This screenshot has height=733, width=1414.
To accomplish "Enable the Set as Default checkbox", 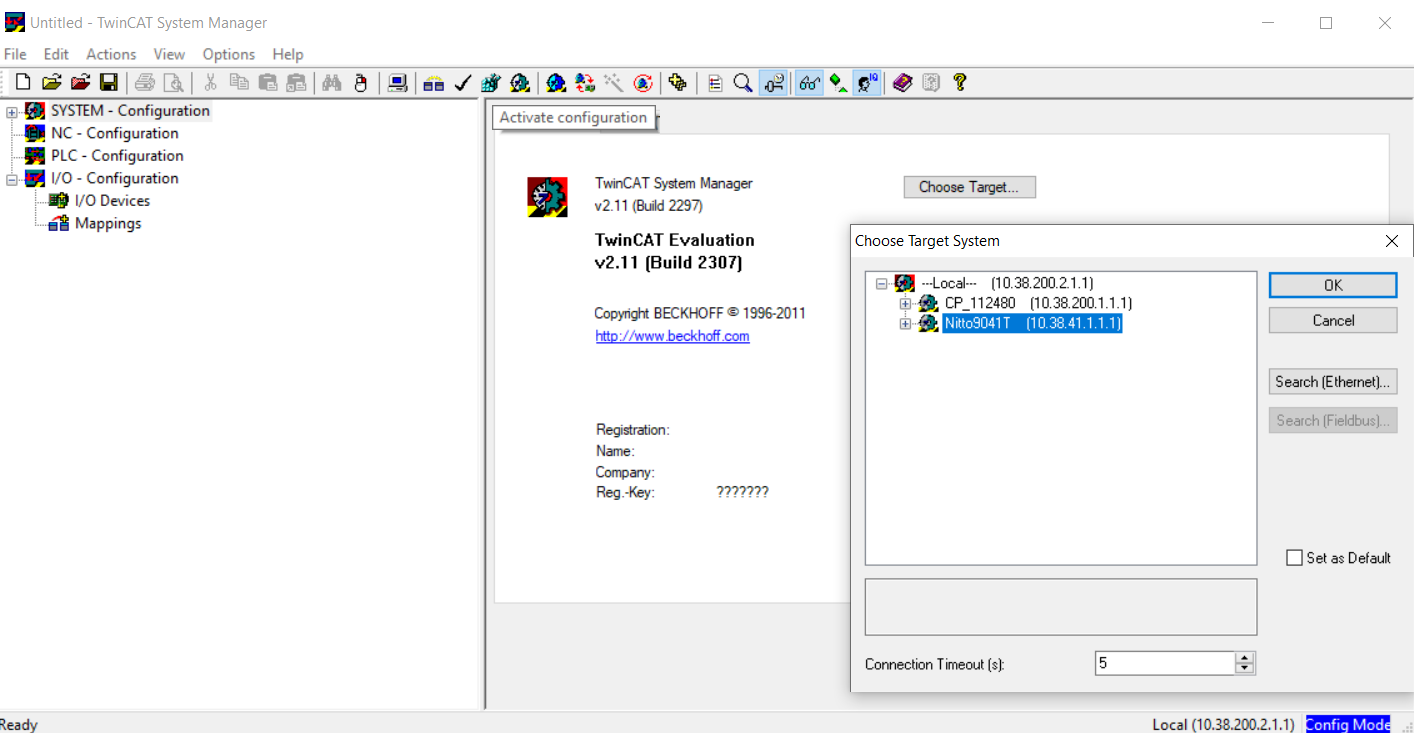I will point(1294,558).
